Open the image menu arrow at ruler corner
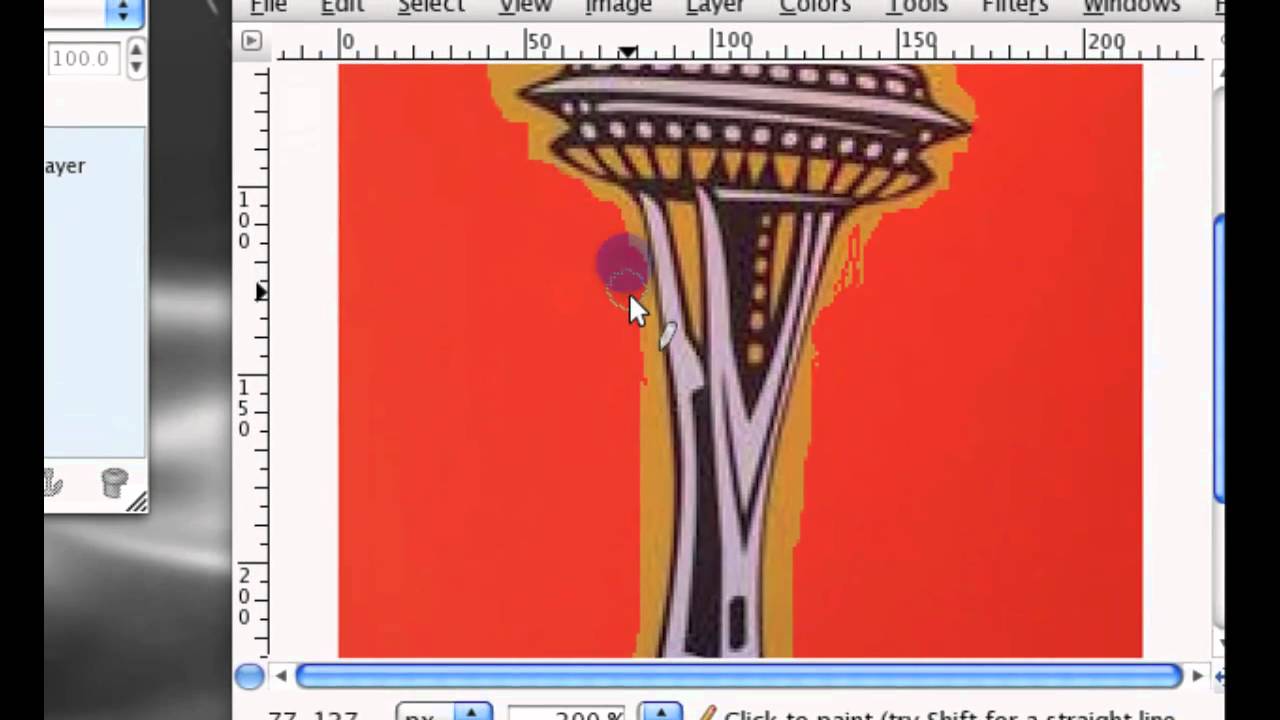 point(251,41)
